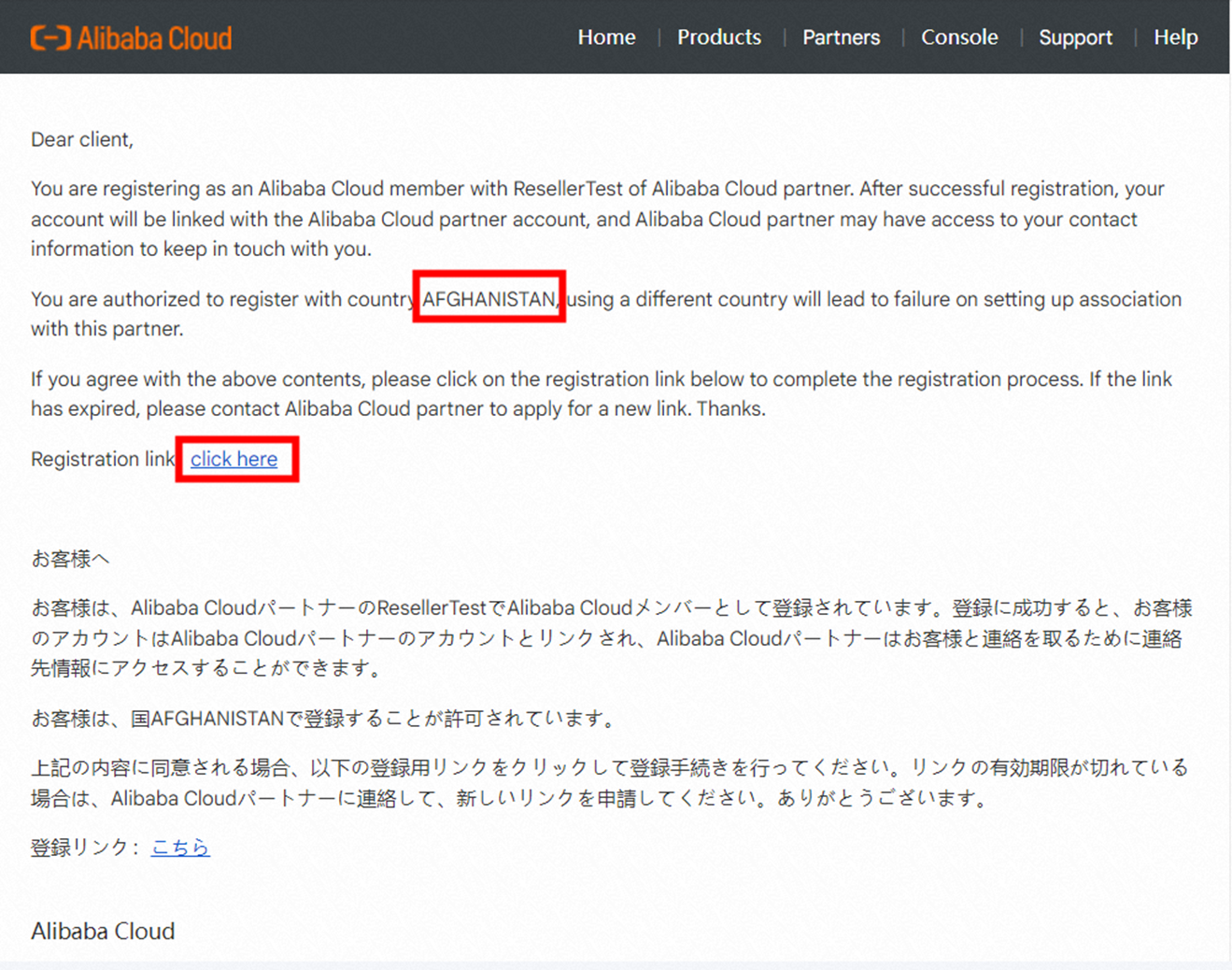Click the Japanese paragraph starting '上記の内容に同意される場合'
The height and width of the screenshot is (970, 1232).
pos(610,783)
